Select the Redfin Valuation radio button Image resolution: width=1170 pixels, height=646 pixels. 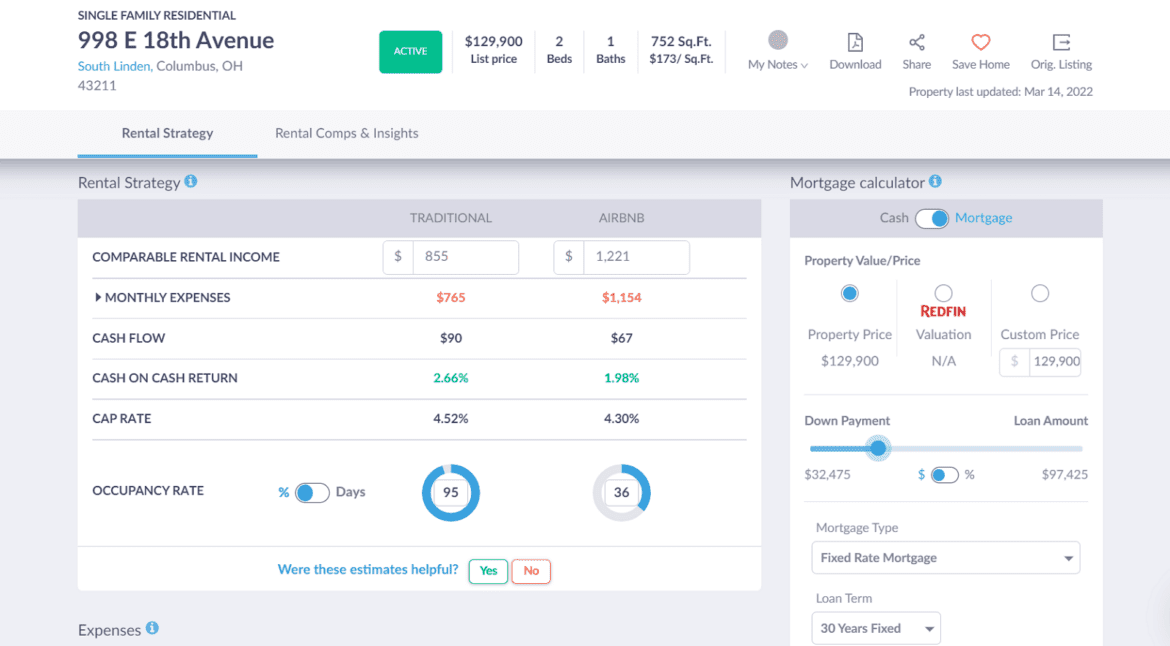[943, 293]
